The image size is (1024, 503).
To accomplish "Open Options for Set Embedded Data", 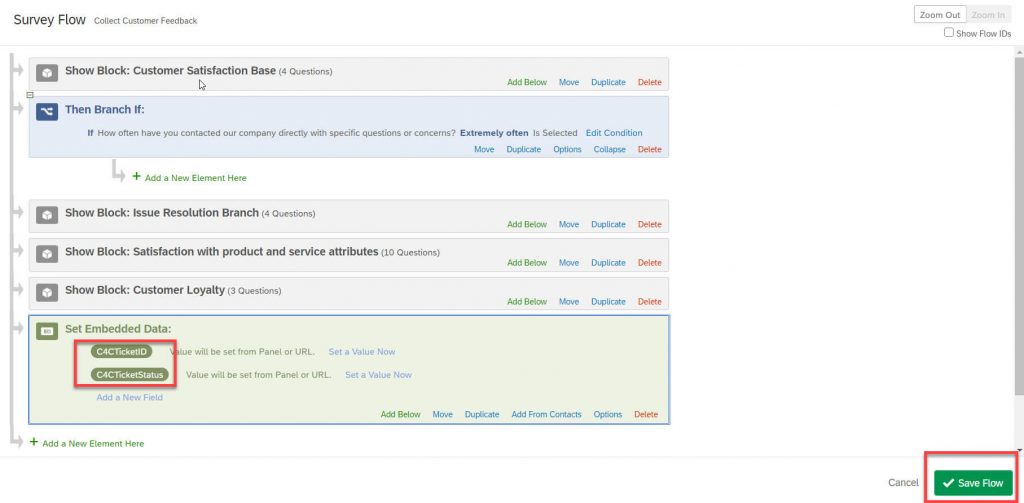I will click(607, 415).
